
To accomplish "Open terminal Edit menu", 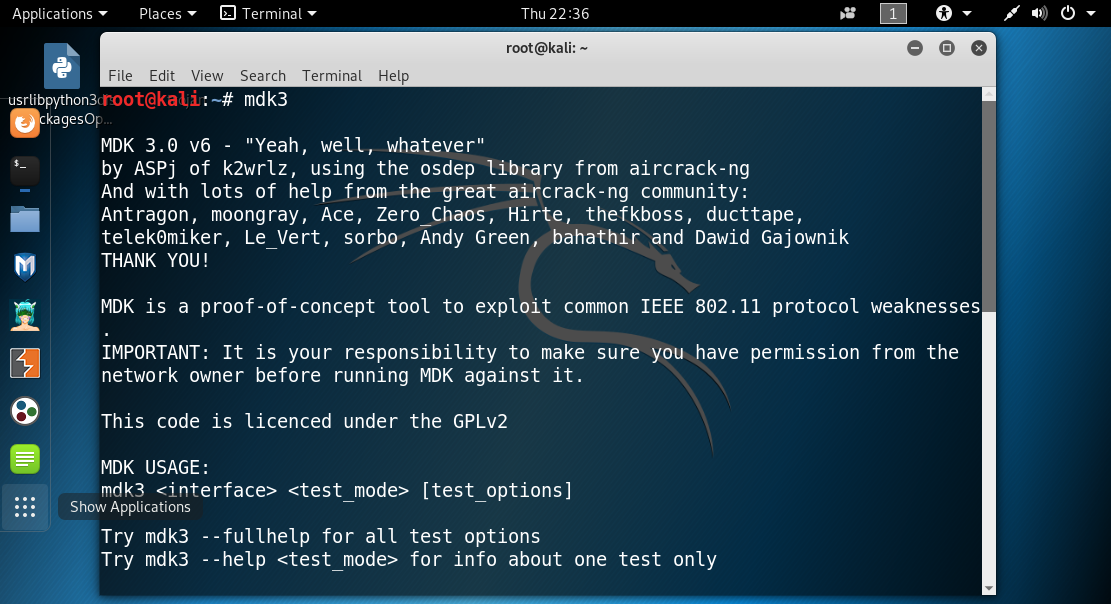I will (162, 76).
